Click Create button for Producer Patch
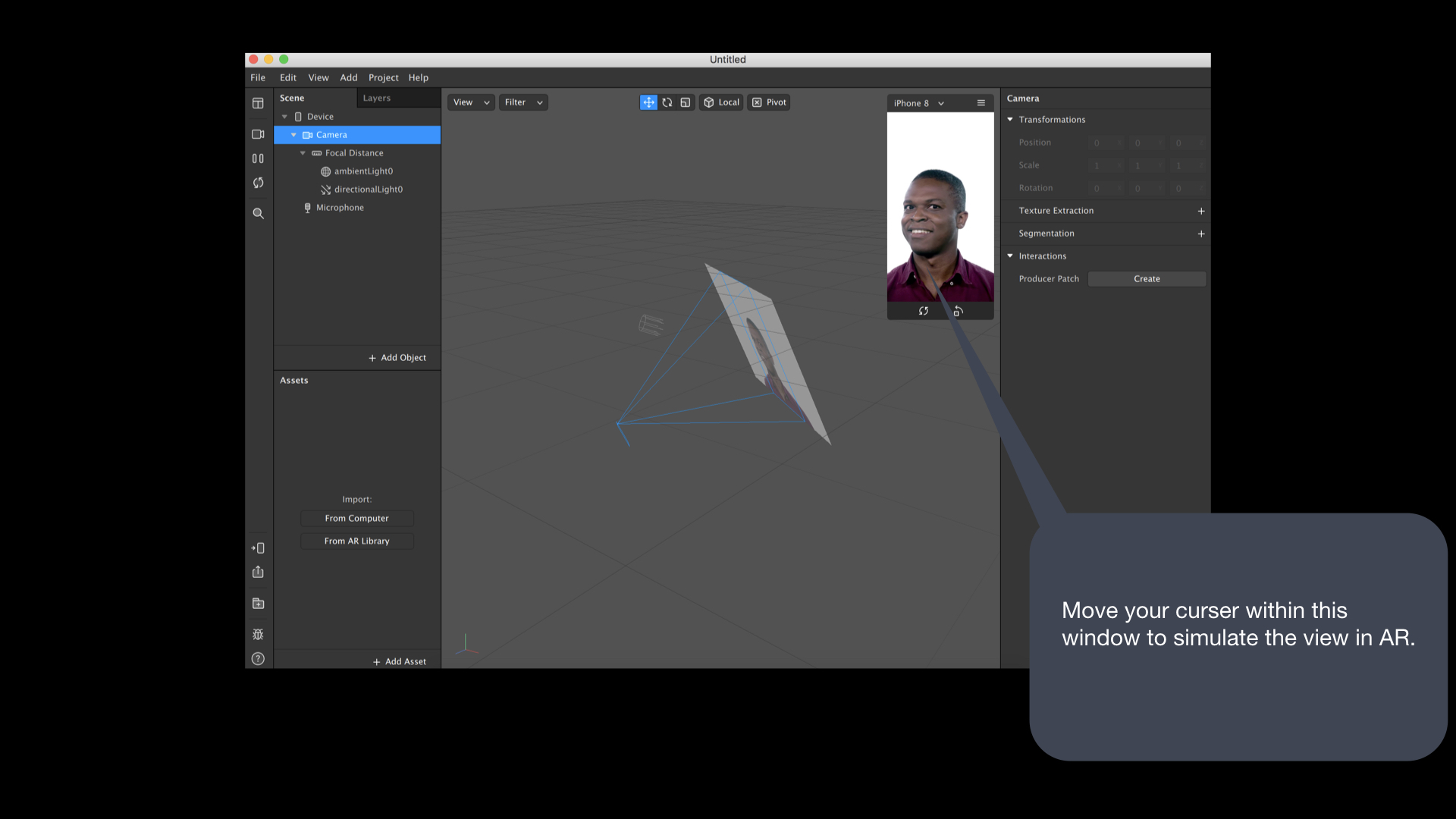Viewport: 1456px width, 819px height. (x=1147, y=279)
